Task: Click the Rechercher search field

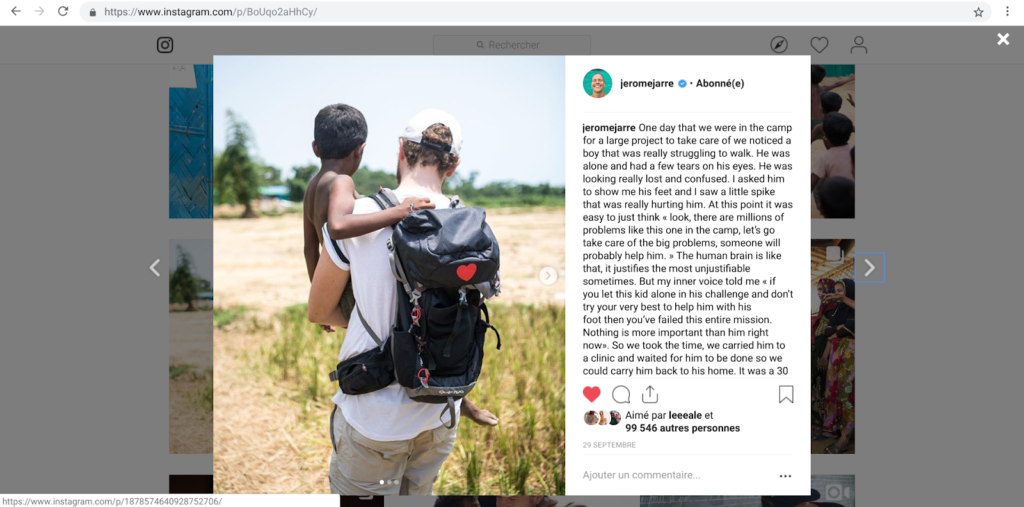Action: coord(512,45)
